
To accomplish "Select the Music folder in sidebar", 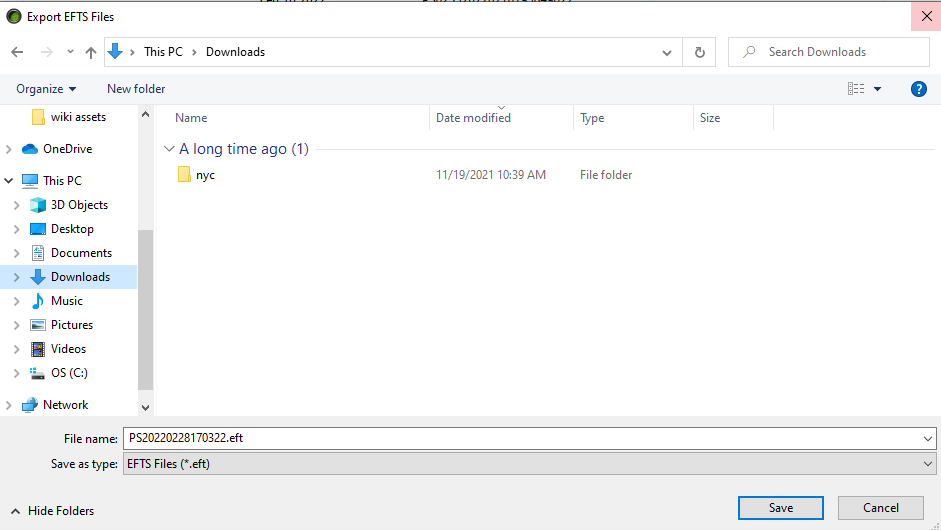I will (x=67, y=301).
